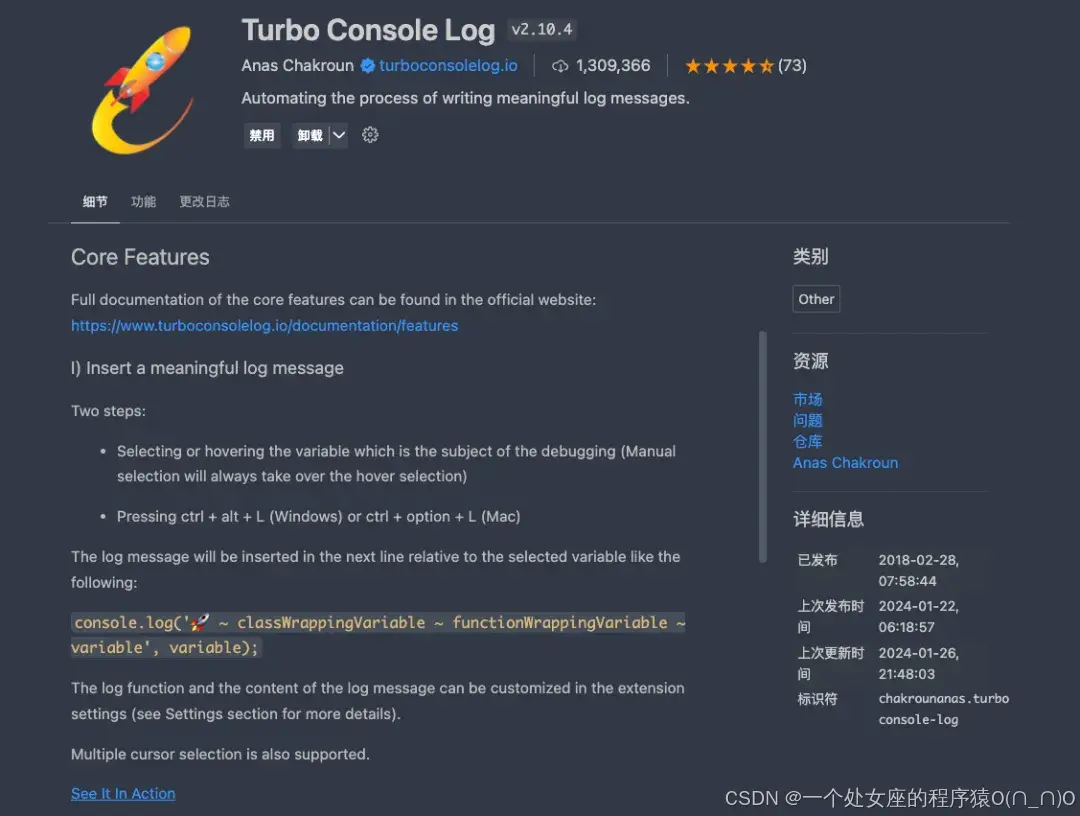This screenshot has height=816, width=1080.
Task: Follow the See It In Action link
Action: 123,793
